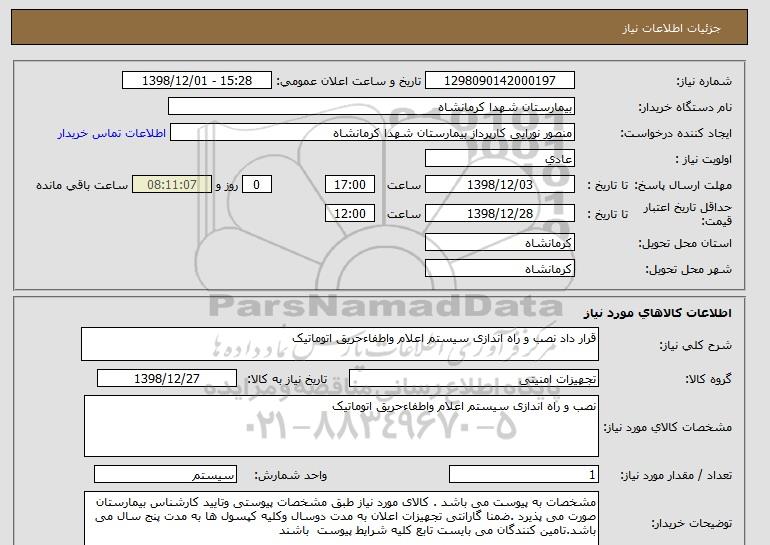Click the quantity field showing 1
The image size is (770, 545).
point(523,475)
